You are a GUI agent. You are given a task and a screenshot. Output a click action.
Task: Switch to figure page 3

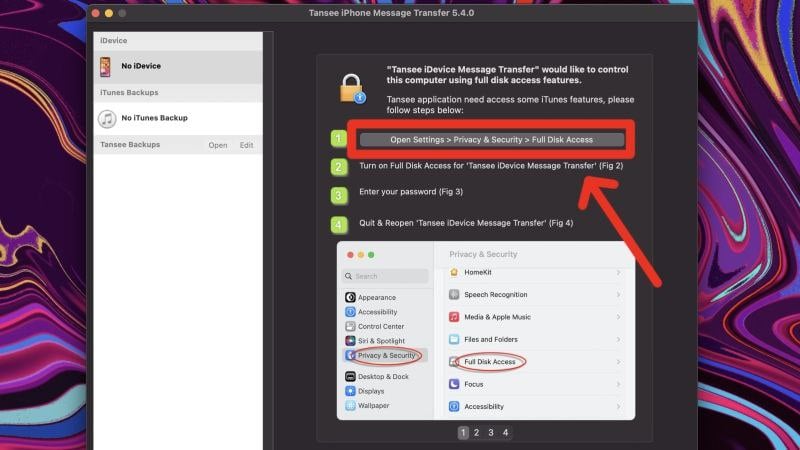pyautogui.click(x=491, y=433)
